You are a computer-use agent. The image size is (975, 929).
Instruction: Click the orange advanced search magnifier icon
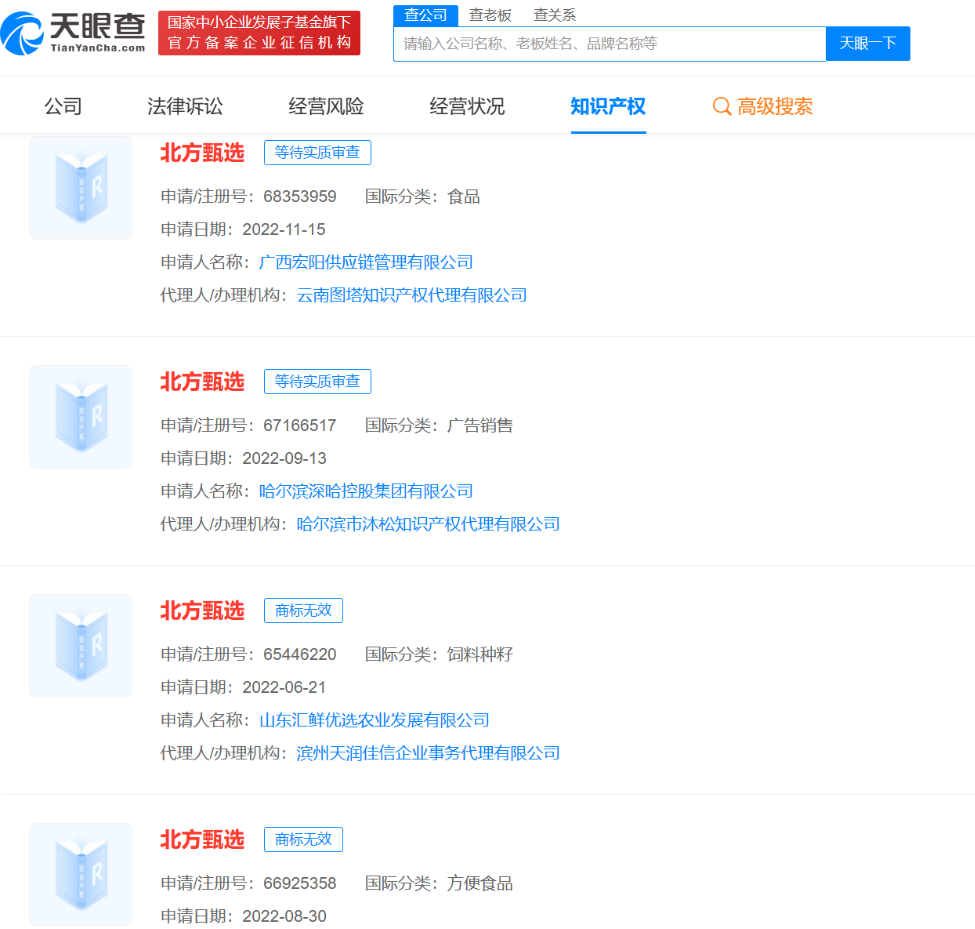(x=721, y=107)
